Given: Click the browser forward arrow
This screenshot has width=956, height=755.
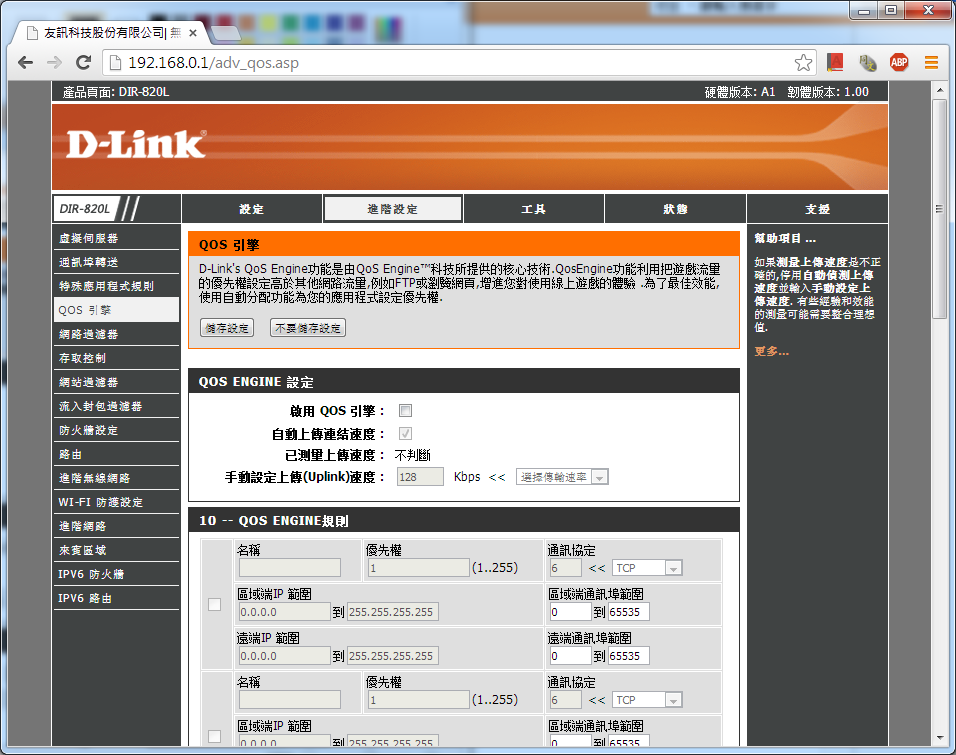Looking at the screenshot, I should [x=55, y=63].
